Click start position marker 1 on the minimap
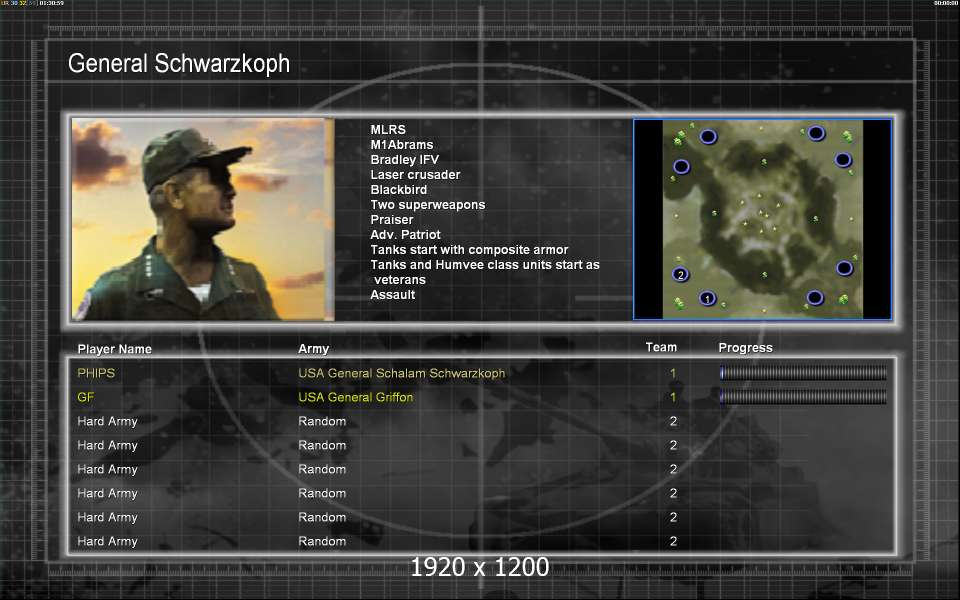This screenshot has height=600, width=960. (707, 299)
